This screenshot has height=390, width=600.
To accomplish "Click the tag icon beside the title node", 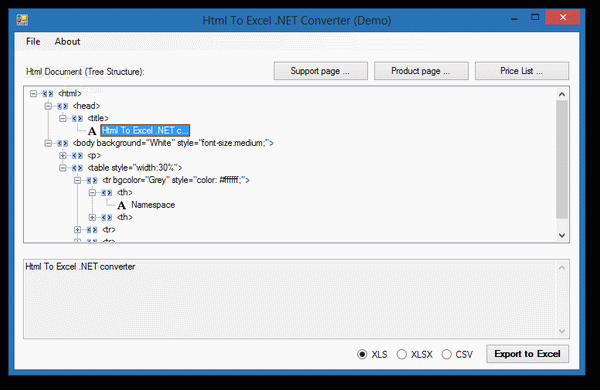I will [x=77, y=118].
